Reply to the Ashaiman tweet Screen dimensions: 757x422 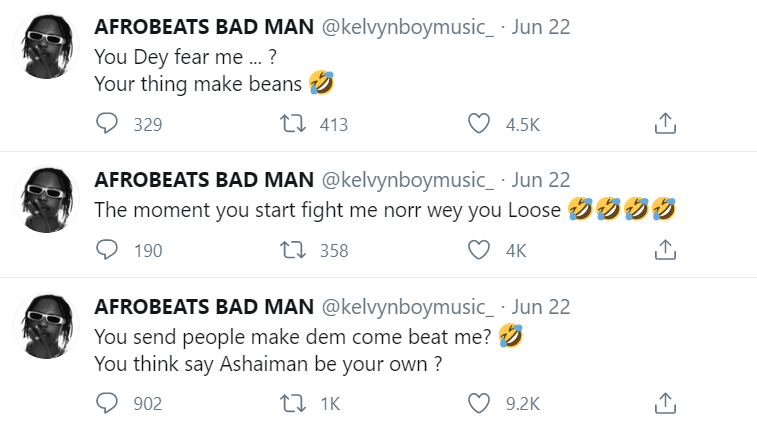(x=107, y=403)
